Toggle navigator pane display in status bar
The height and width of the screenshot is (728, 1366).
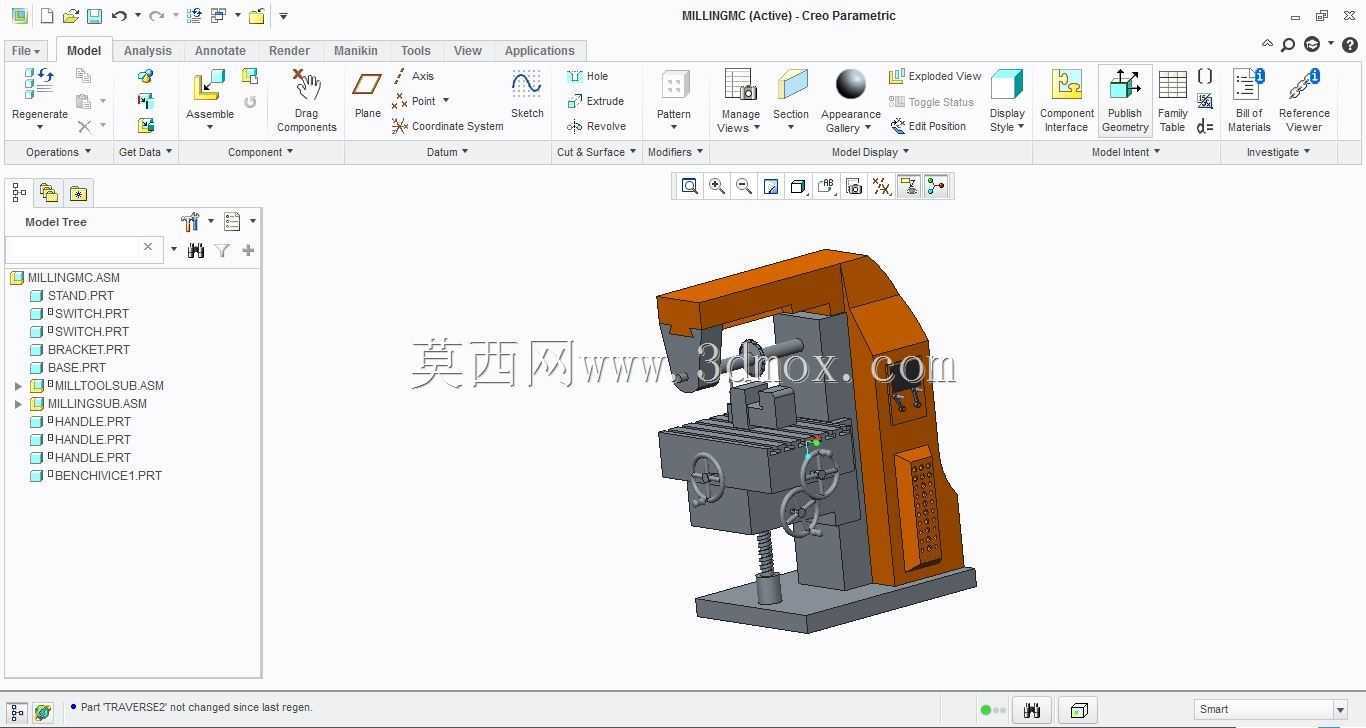click(17, 712)
